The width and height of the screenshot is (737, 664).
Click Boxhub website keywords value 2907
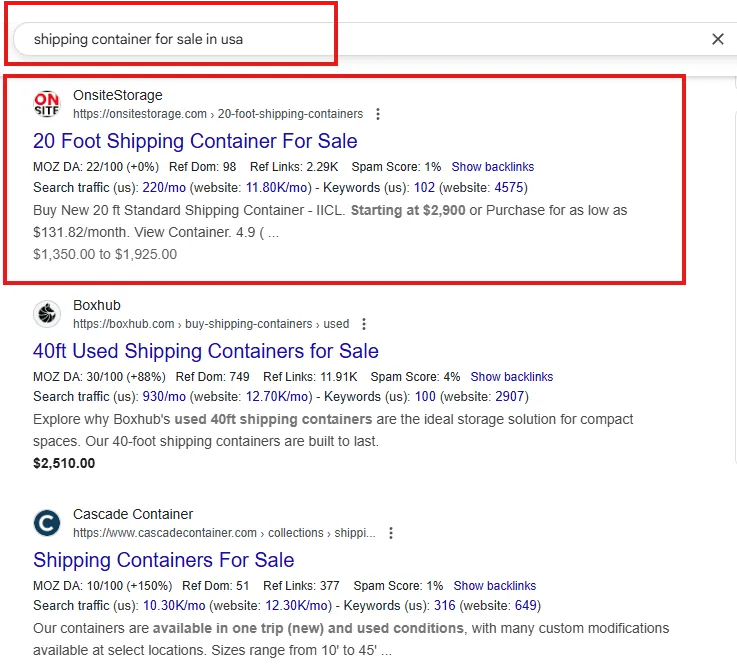(x=510, y=397)
